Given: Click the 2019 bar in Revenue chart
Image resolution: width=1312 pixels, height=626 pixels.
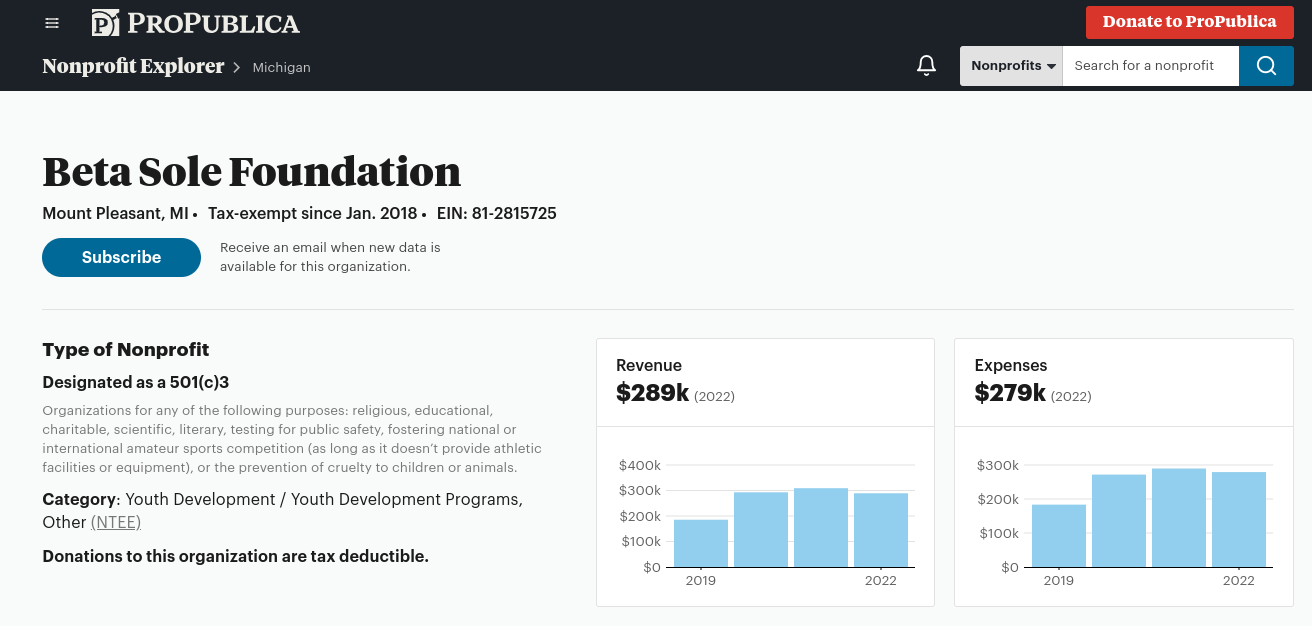Looking at the screenshot, I should pos(701,543).
